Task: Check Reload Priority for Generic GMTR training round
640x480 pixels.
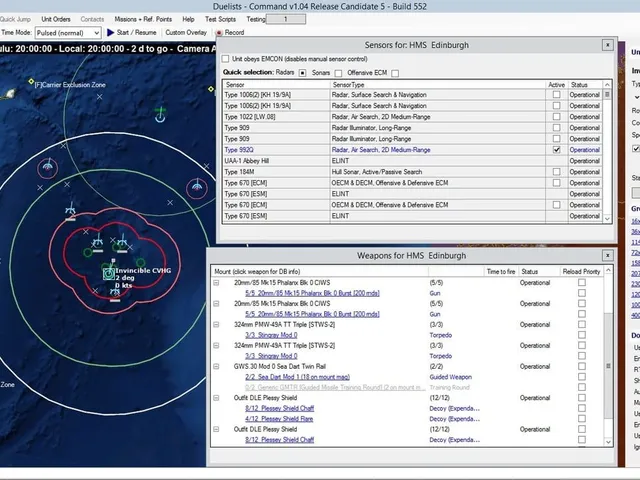Action: tap(582, 387)
